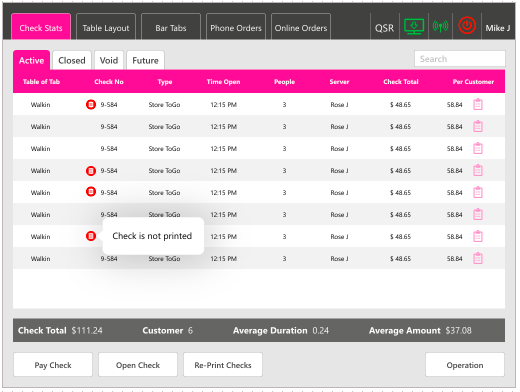Click footer Check Total $111.24 value
520x392 pixels.
tap(87, 330)
